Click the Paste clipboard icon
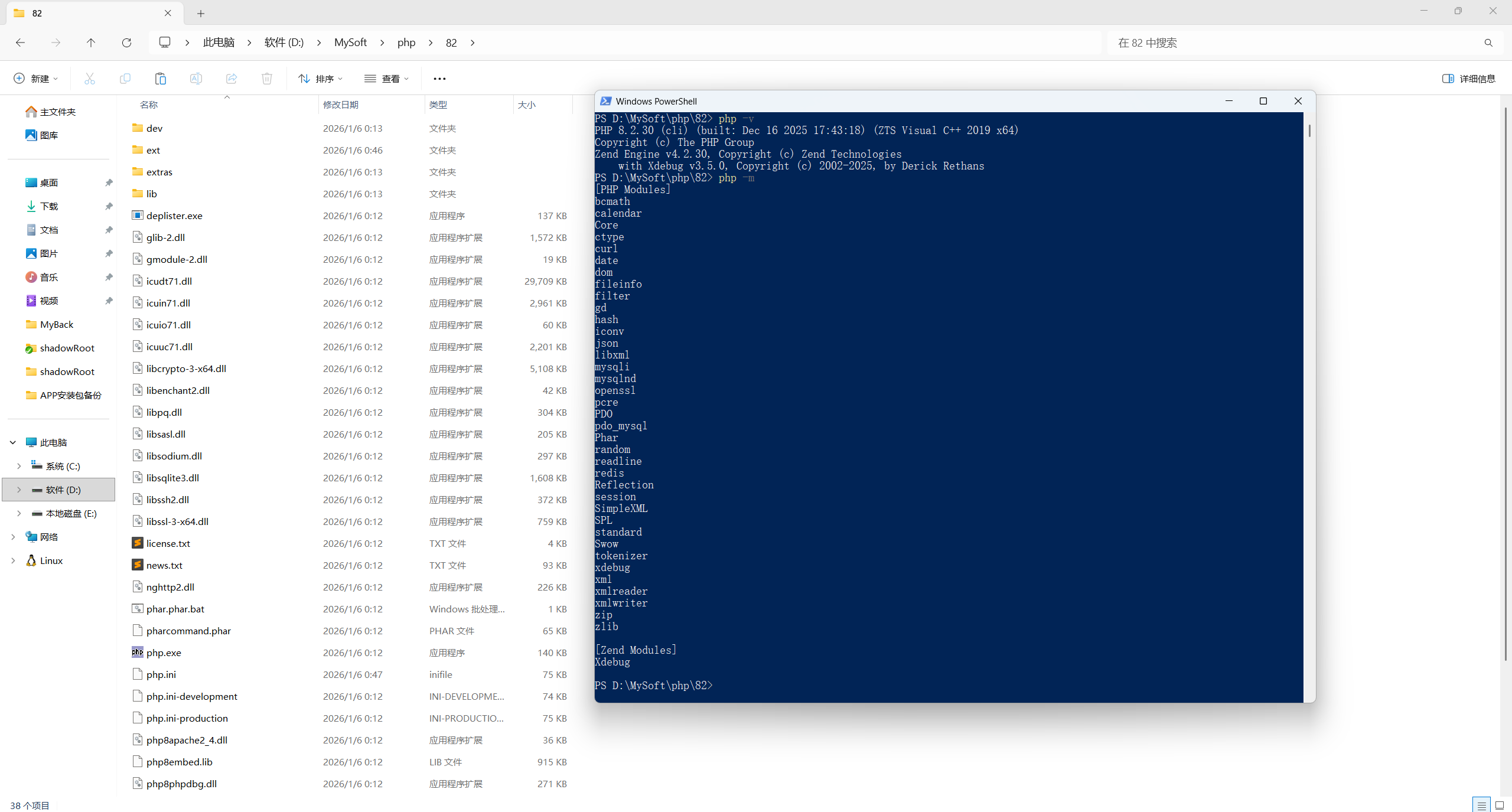The height and width of the screenshot is (812, 1512). (x=161, y=79)
